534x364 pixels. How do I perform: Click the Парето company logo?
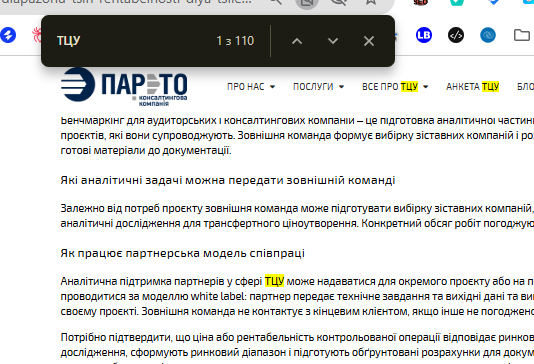pos(124,86)
